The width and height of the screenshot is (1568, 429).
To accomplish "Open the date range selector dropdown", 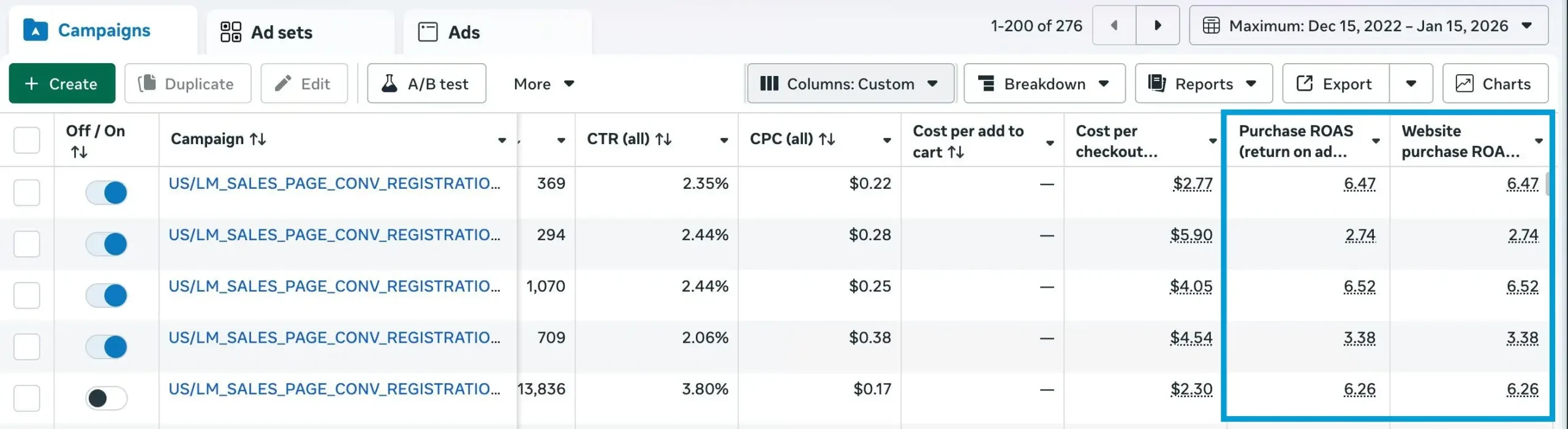I will [x=1368, y=26].
